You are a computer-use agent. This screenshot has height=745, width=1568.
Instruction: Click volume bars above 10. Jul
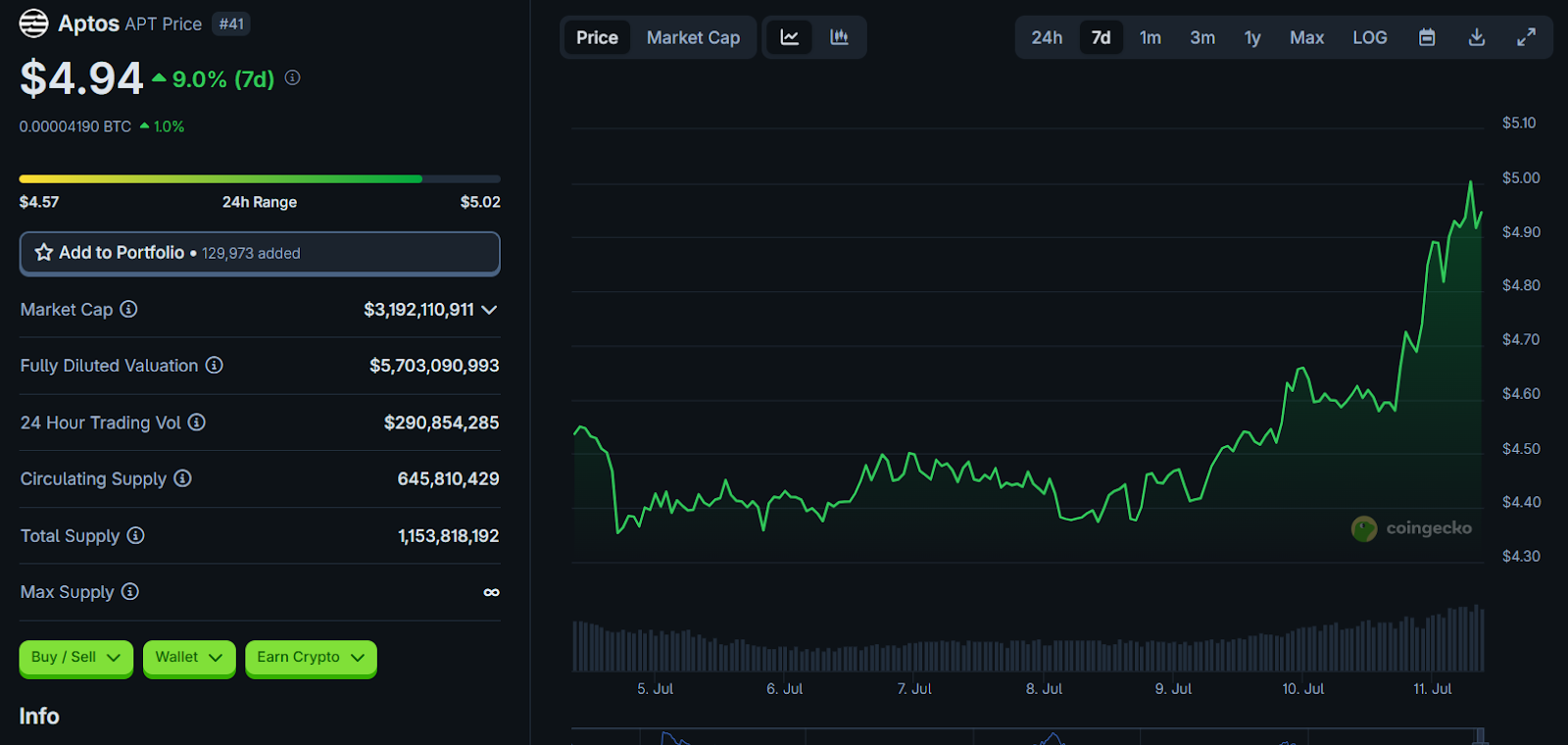coord(1303,650)
